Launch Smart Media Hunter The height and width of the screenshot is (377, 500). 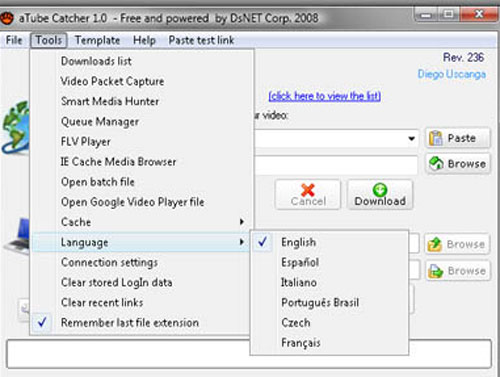pyautogui.click(x=143, y=101)
